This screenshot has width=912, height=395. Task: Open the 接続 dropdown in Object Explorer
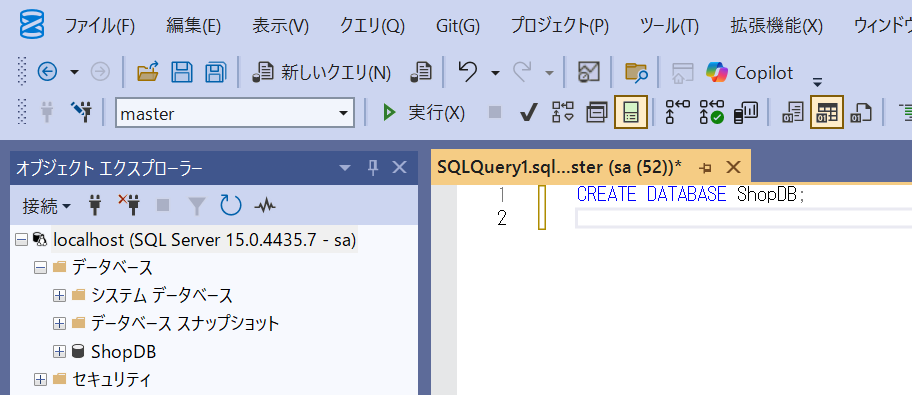pyautogui.click(x=47, y=205)
